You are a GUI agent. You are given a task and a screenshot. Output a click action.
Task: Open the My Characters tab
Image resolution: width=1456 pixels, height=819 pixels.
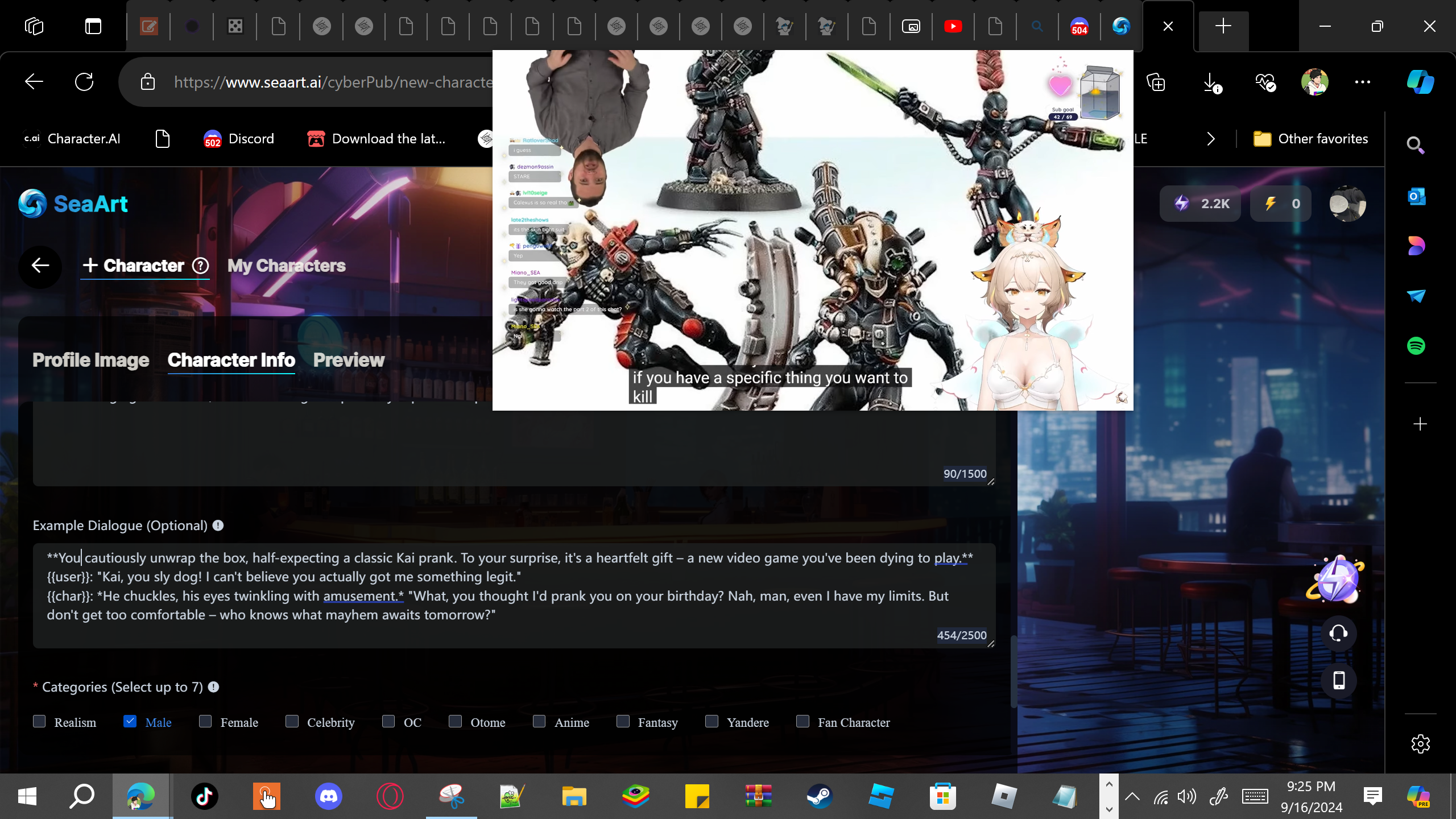pyautogui.click(x=287, y=266)
